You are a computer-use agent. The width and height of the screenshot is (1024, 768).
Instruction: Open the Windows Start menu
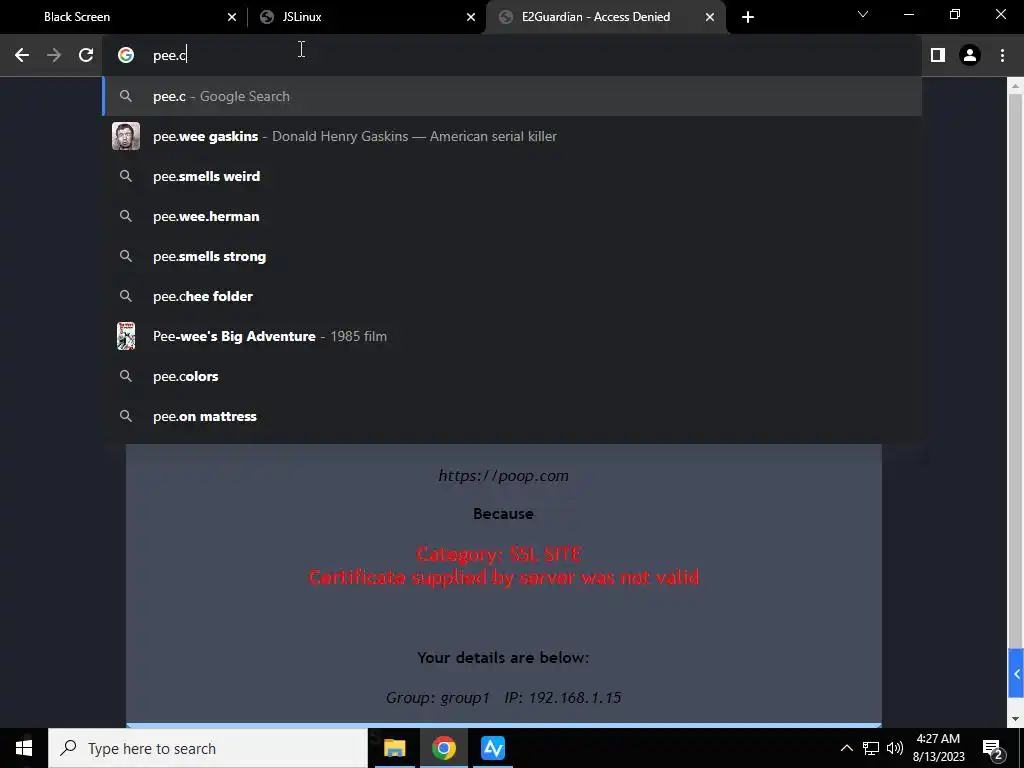click(24, 748)
